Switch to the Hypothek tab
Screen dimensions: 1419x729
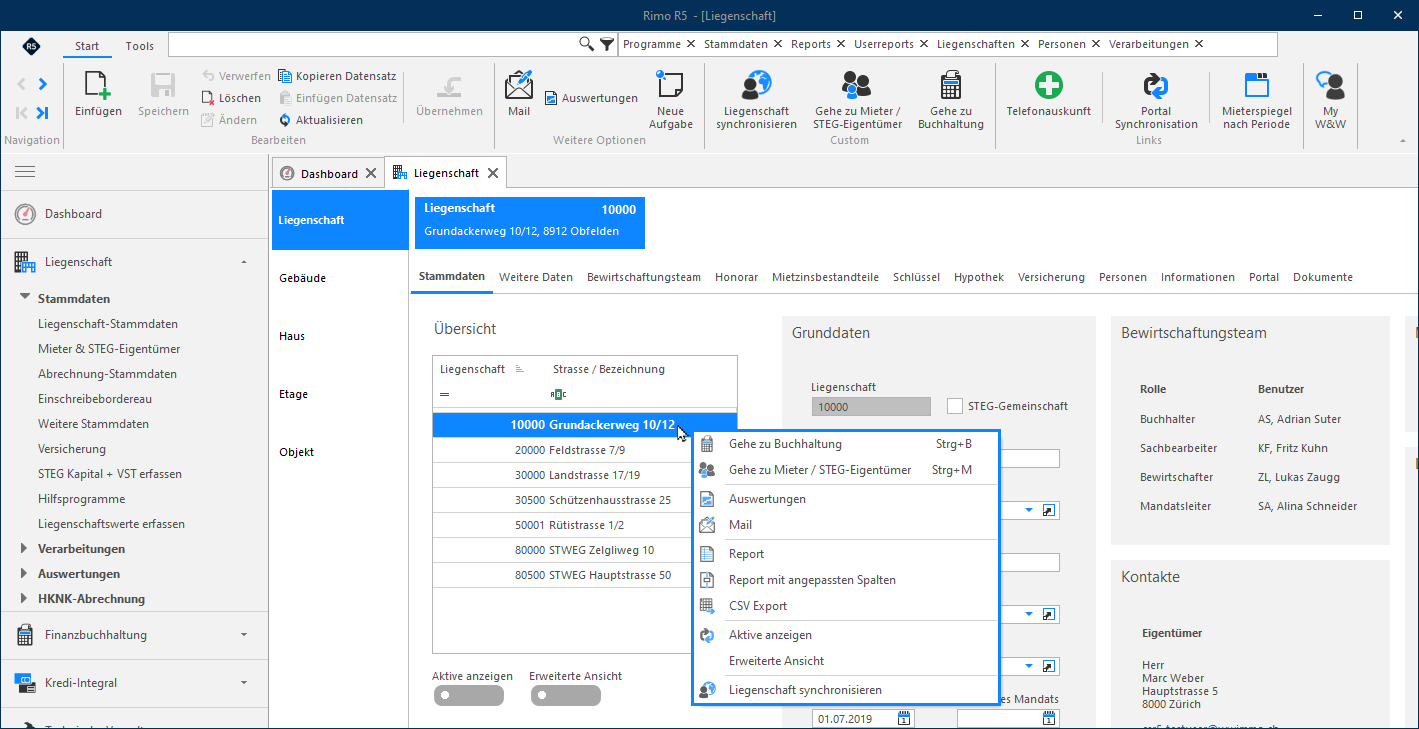point(979,277)
